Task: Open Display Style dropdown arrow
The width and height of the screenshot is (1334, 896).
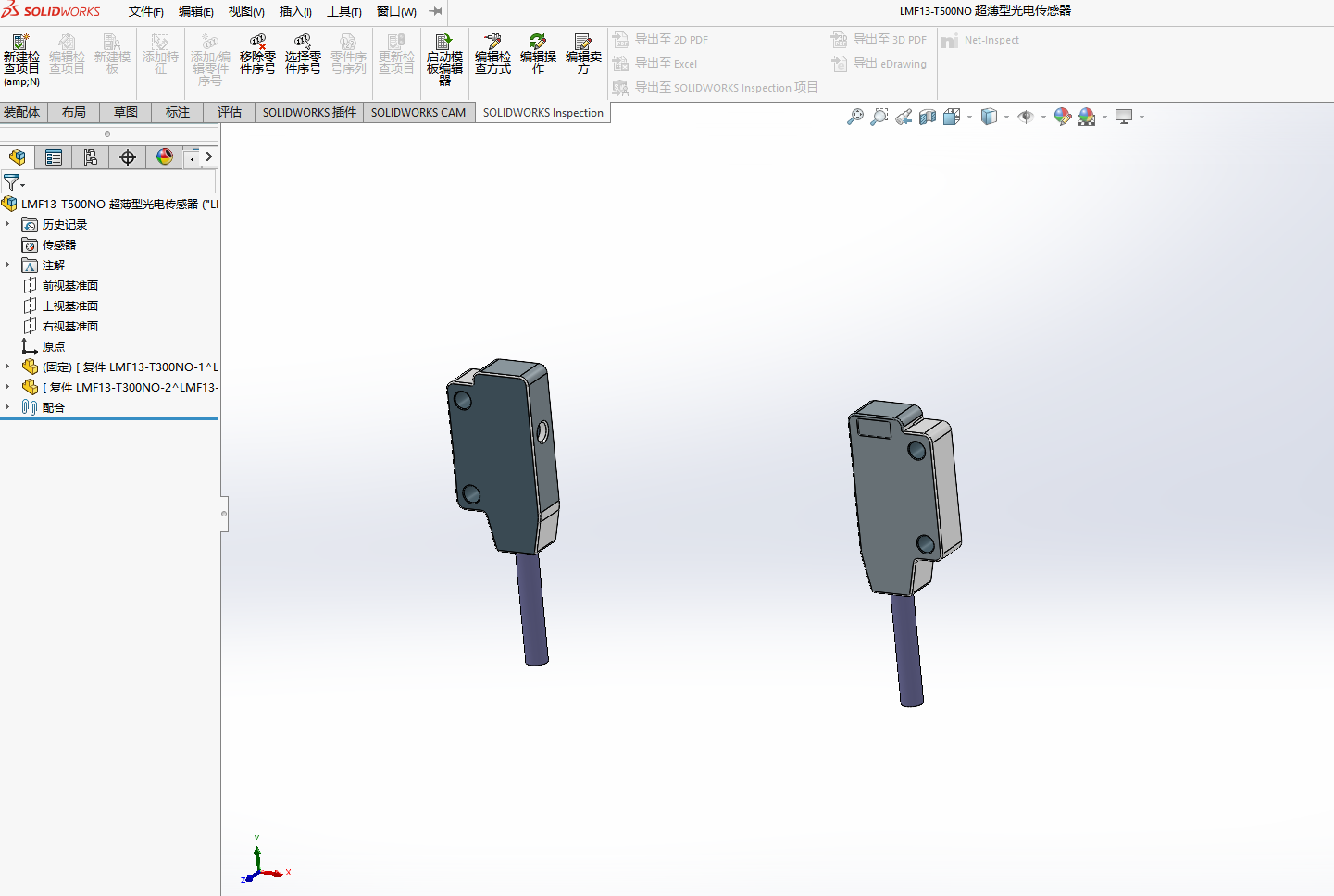Action: pyautogui.click(x=1006, y=118)
